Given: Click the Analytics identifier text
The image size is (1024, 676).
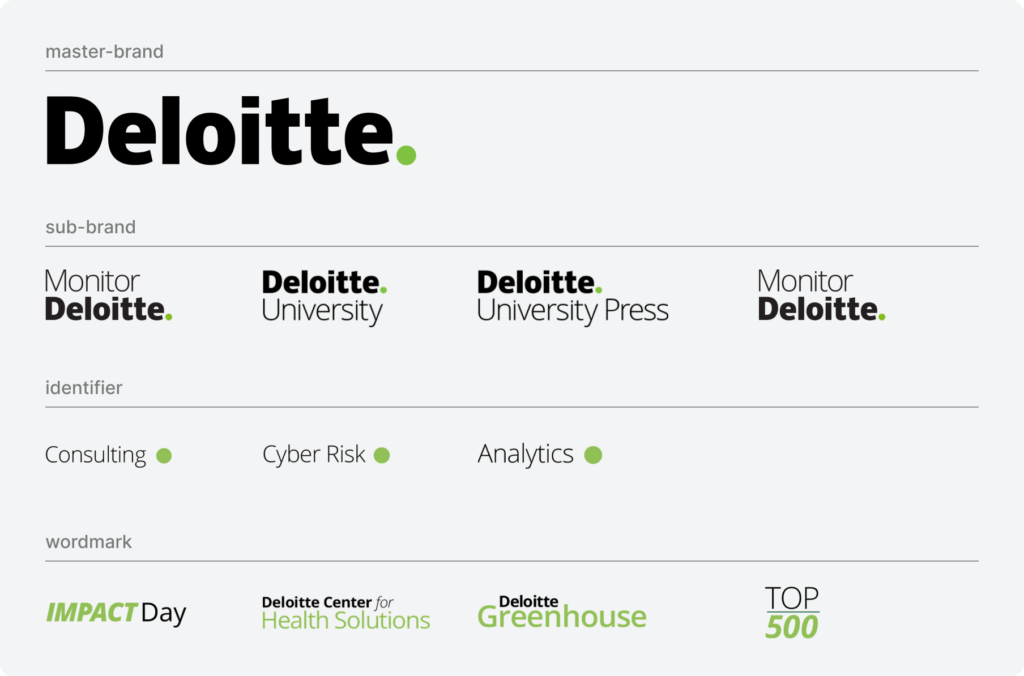Looking at the screenshot, I should point(526,455).
